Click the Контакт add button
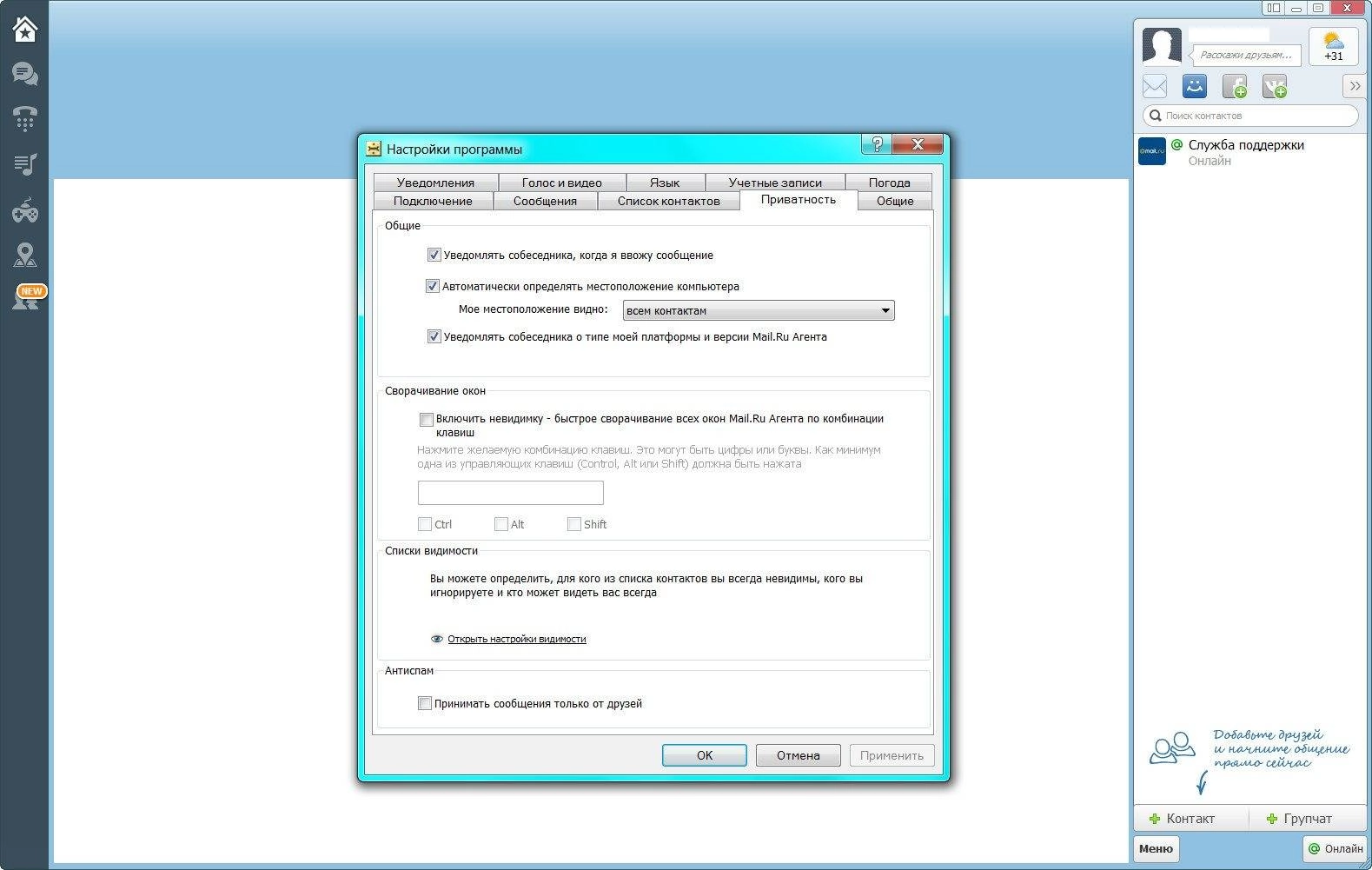 (x=1190, y=819)
